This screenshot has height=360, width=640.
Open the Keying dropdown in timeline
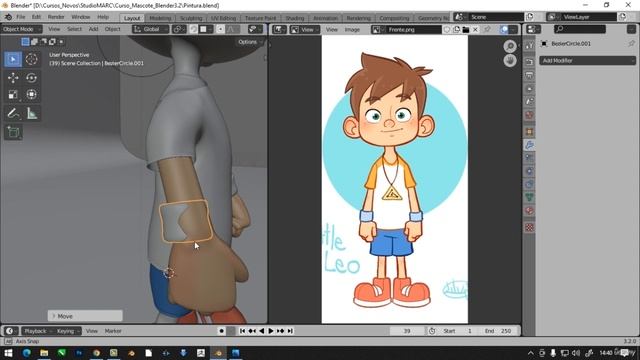pyautogui.click(x=68, y=331)
